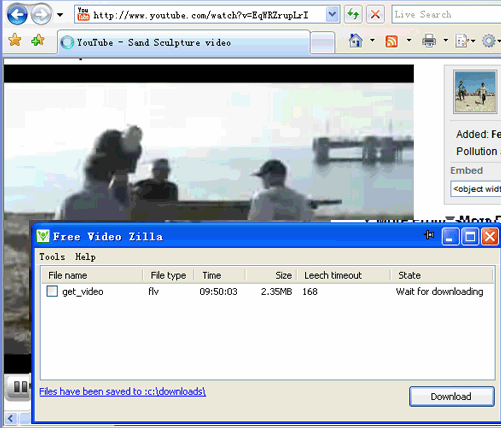Minimize the Free Video Zilla window

(x=450, y=236)
